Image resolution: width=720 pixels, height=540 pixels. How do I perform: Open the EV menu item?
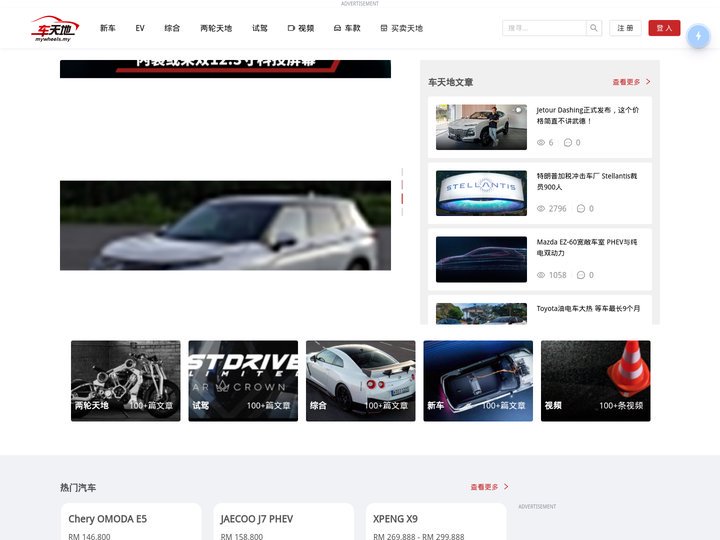[x=140, y=28]
